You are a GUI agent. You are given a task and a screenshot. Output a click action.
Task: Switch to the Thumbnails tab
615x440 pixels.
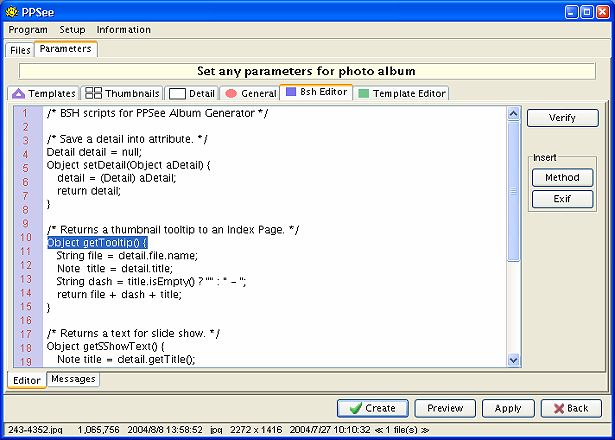tap(122, 93)
